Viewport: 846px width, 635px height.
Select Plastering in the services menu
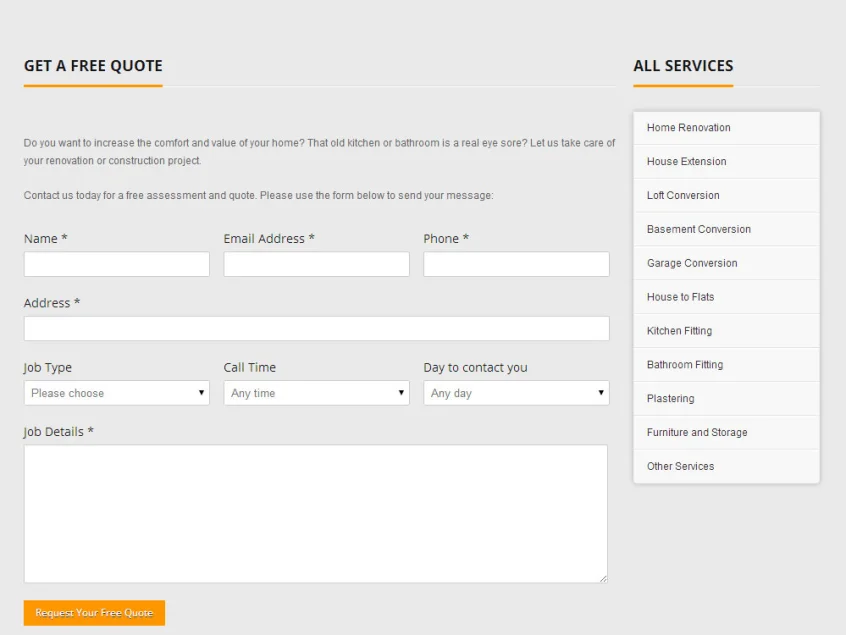pos(726,399)
